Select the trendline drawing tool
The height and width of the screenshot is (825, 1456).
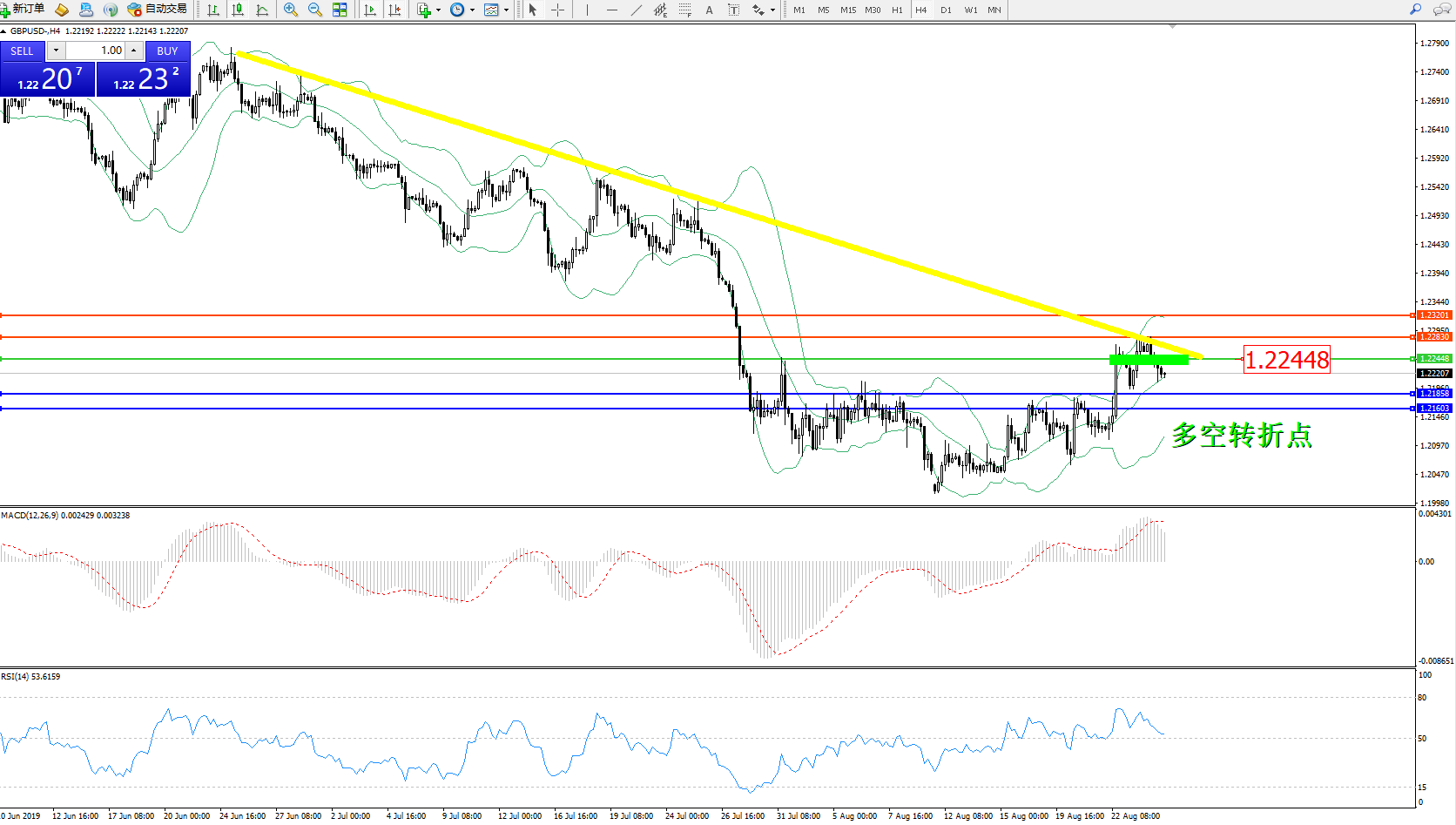(637, 10)
